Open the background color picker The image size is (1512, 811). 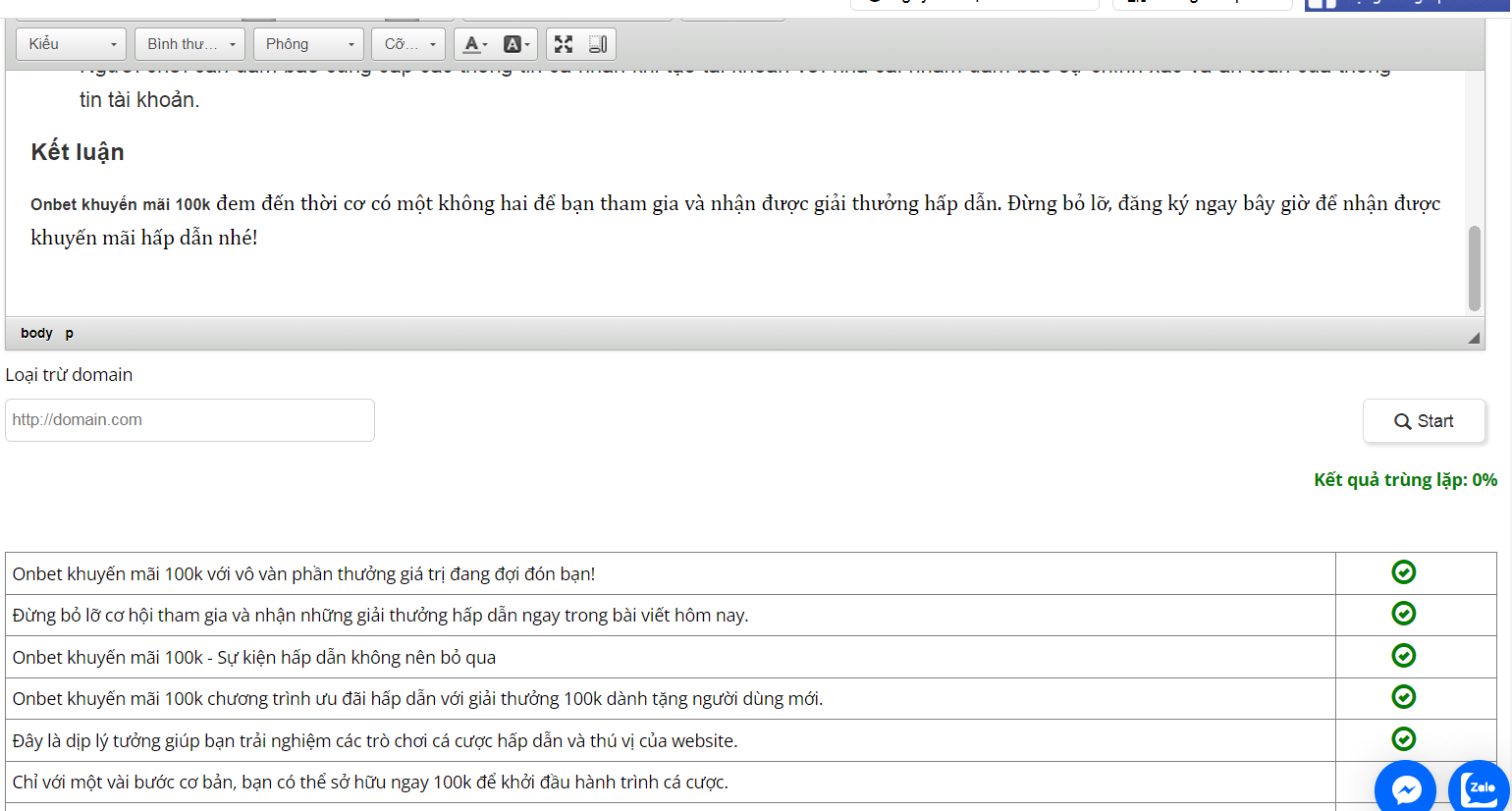coord(516,44)
